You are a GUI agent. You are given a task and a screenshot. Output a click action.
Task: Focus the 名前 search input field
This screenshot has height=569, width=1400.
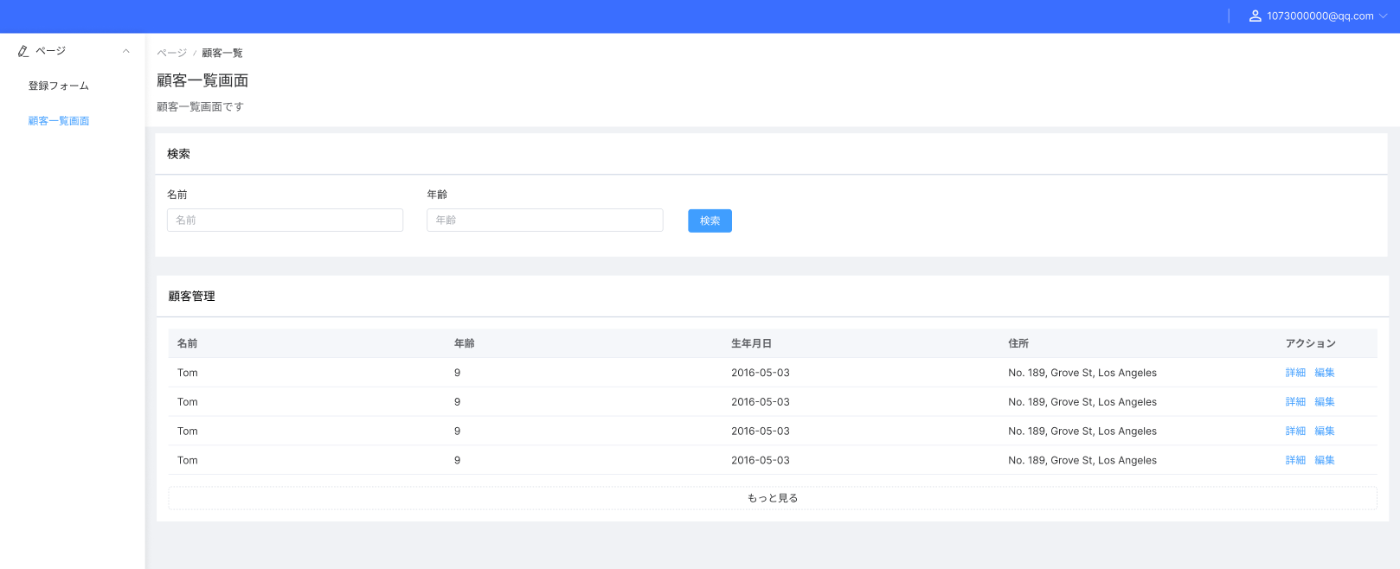tap(285, 220)
